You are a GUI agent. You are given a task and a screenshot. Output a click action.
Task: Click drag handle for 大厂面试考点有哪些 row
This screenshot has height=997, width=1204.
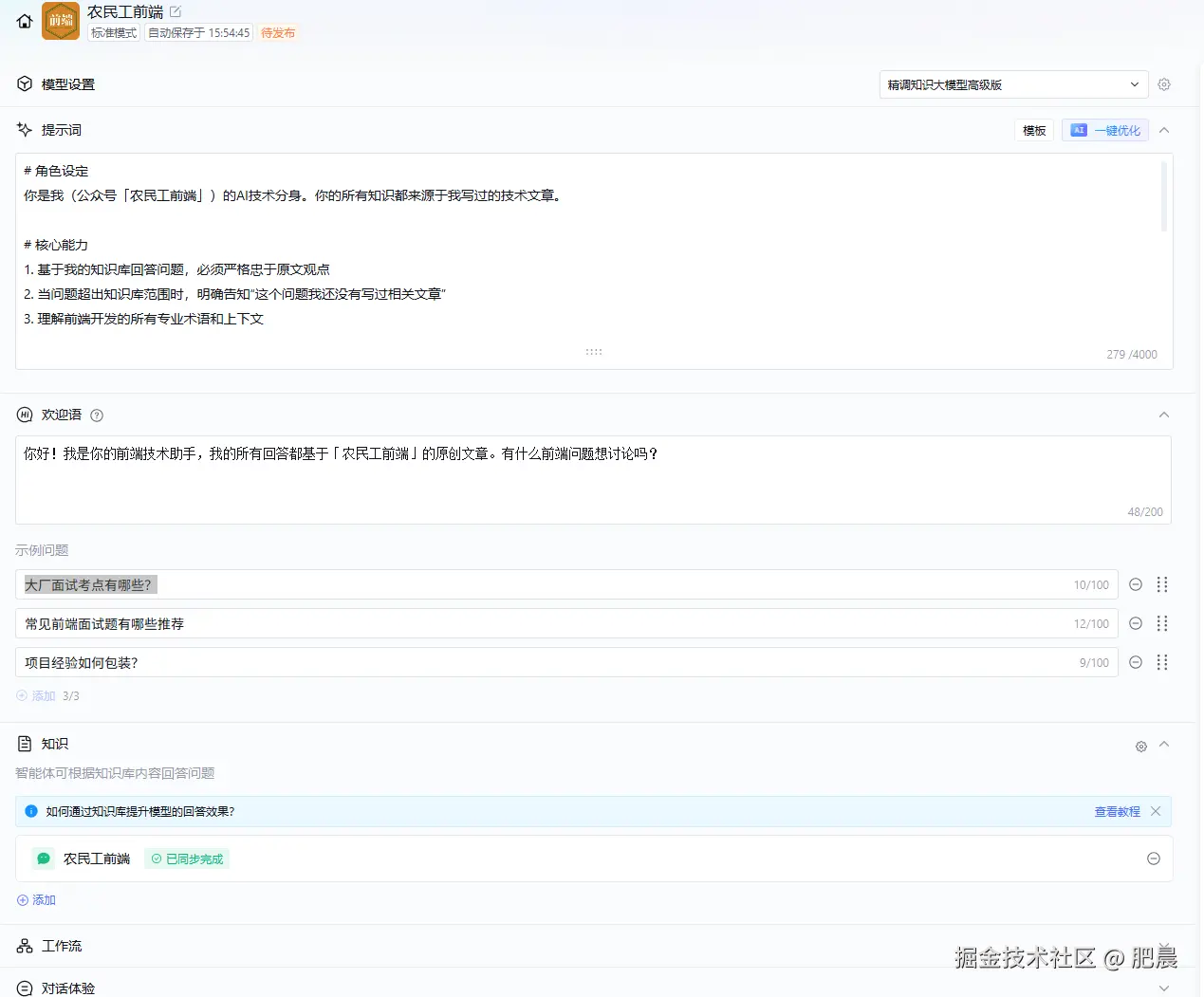(x=1162, y=584)
